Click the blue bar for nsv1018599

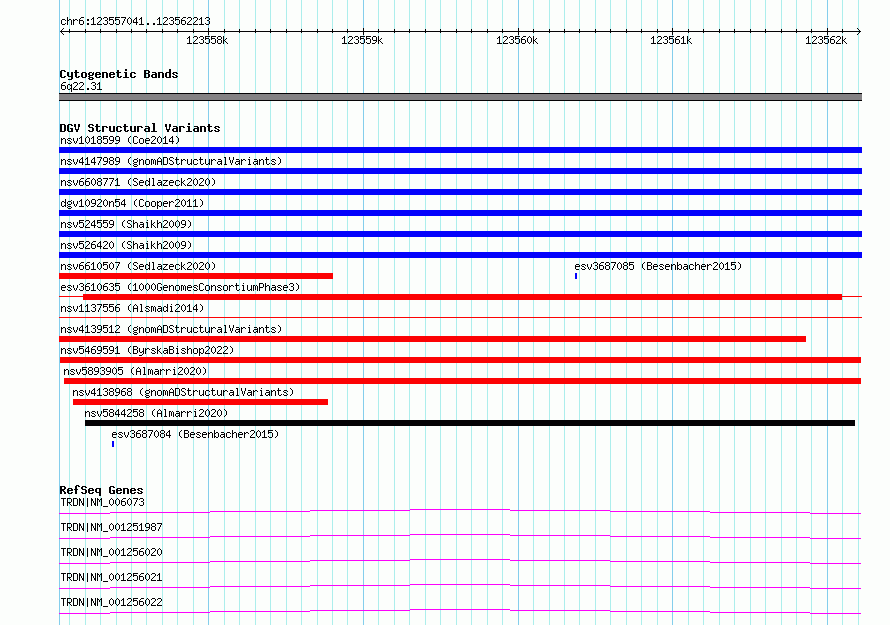[x=460, y=150]
